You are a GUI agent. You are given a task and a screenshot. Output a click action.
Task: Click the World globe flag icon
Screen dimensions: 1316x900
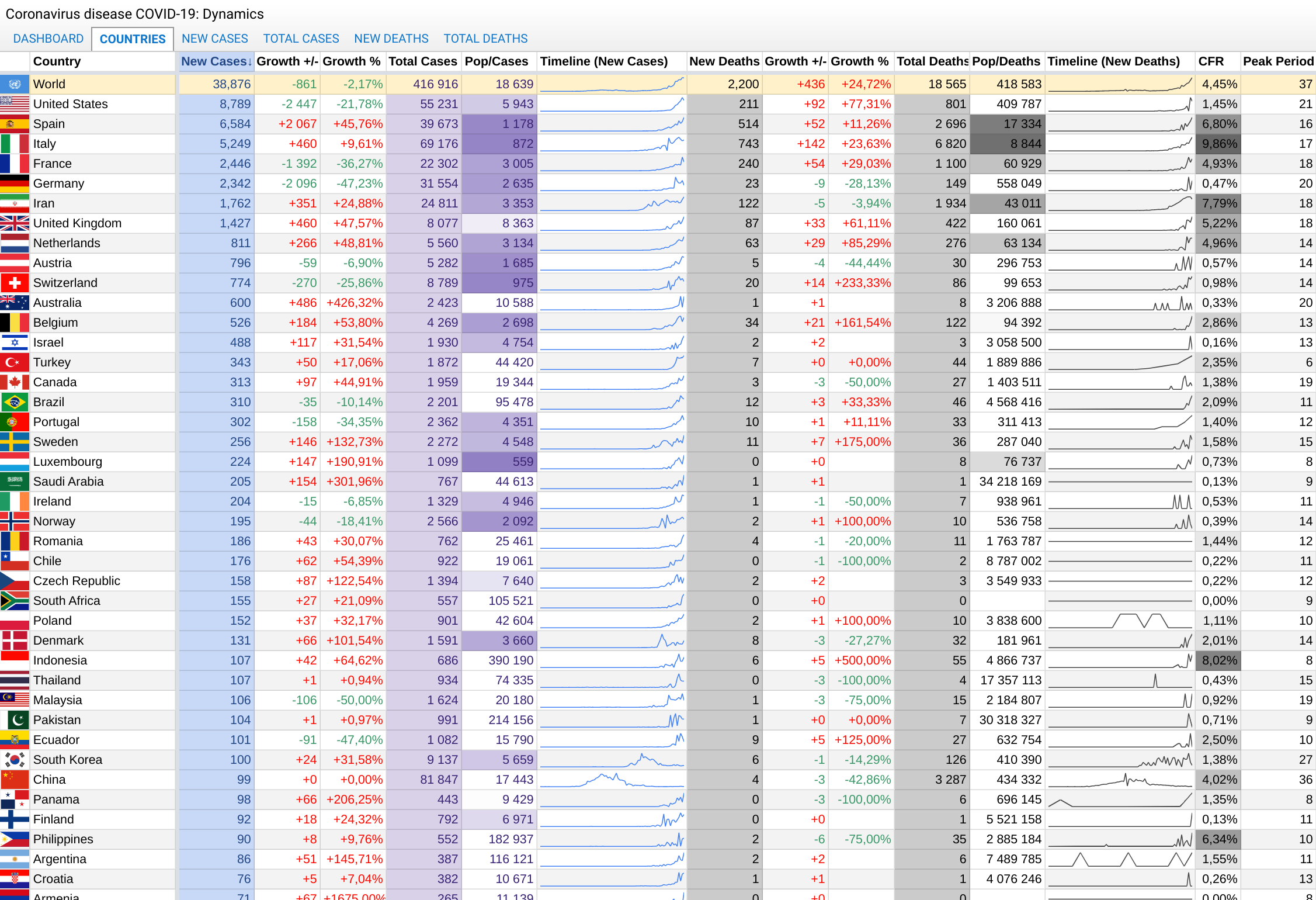[x=15, y=84]
